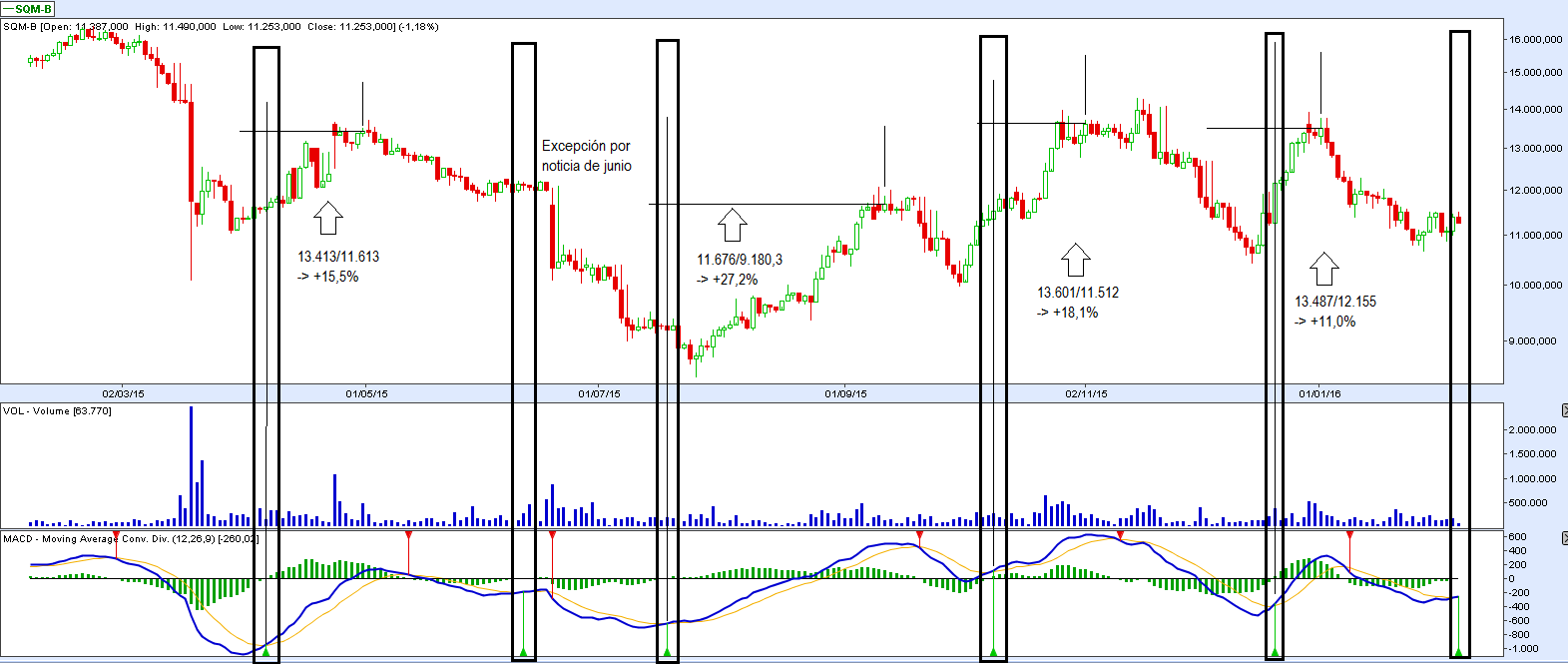Select the 'Excepción por noticia de junio' annotation
Screen dimensions: 1568x664
tap(587, 156)
